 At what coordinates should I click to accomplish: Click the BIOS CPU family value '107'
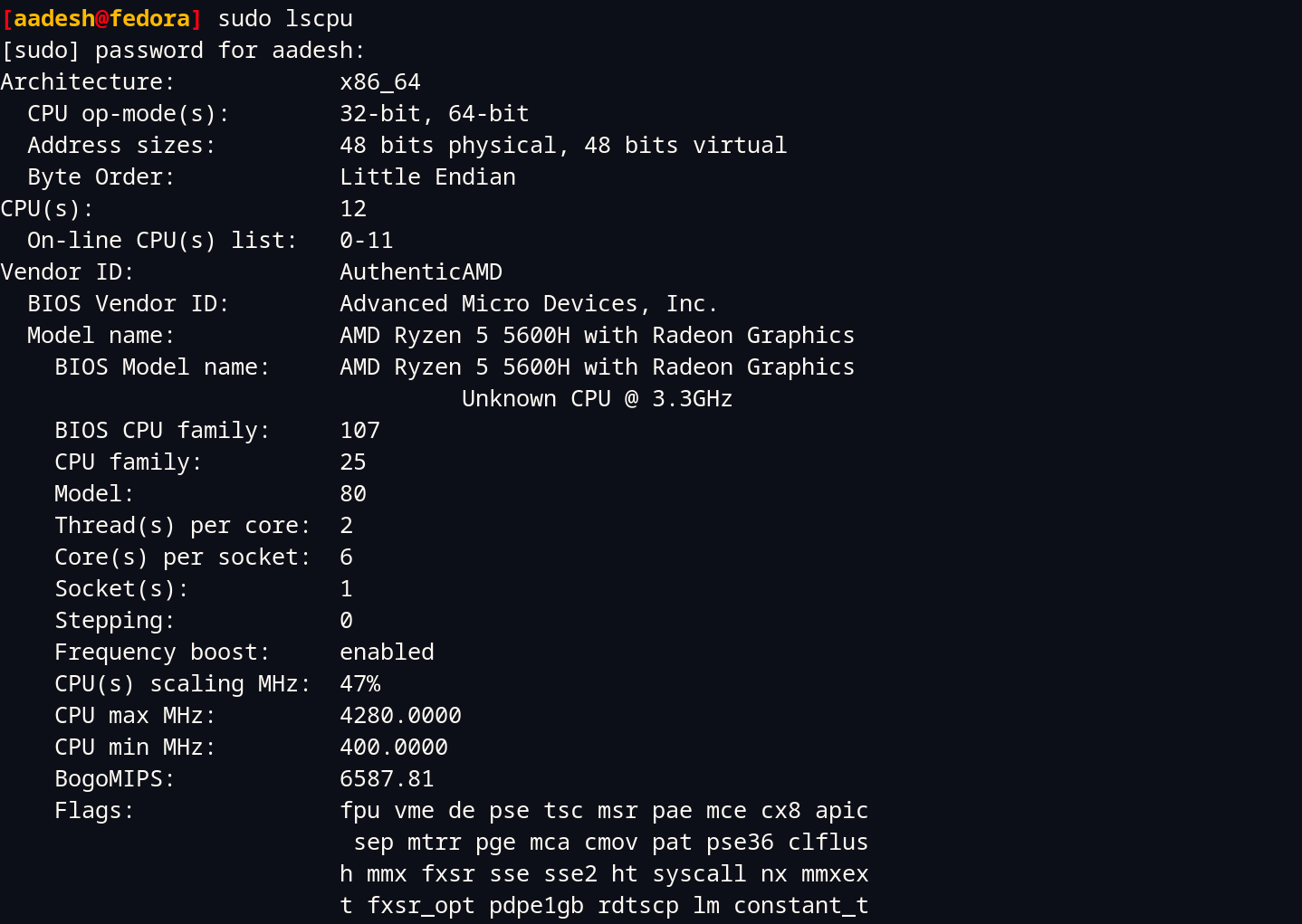coord(359,431)
